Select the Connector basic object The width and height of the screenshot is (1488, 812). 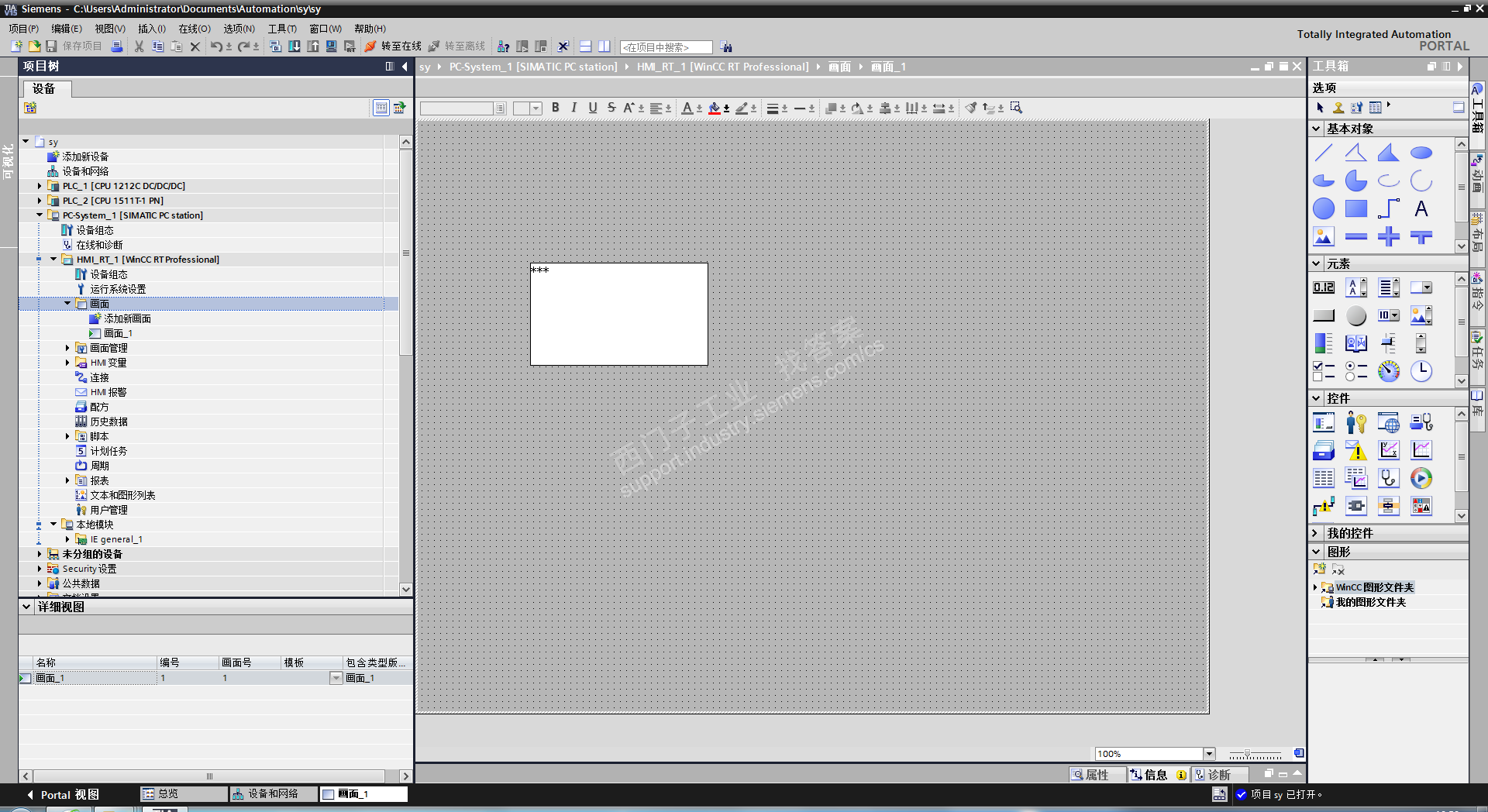pyautogui.click(x=1388, y=208)
